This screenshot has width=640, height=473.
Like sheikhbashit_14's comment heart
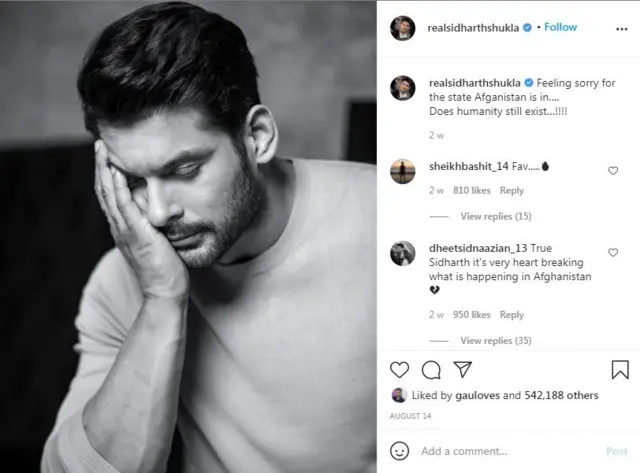point(613,171)
